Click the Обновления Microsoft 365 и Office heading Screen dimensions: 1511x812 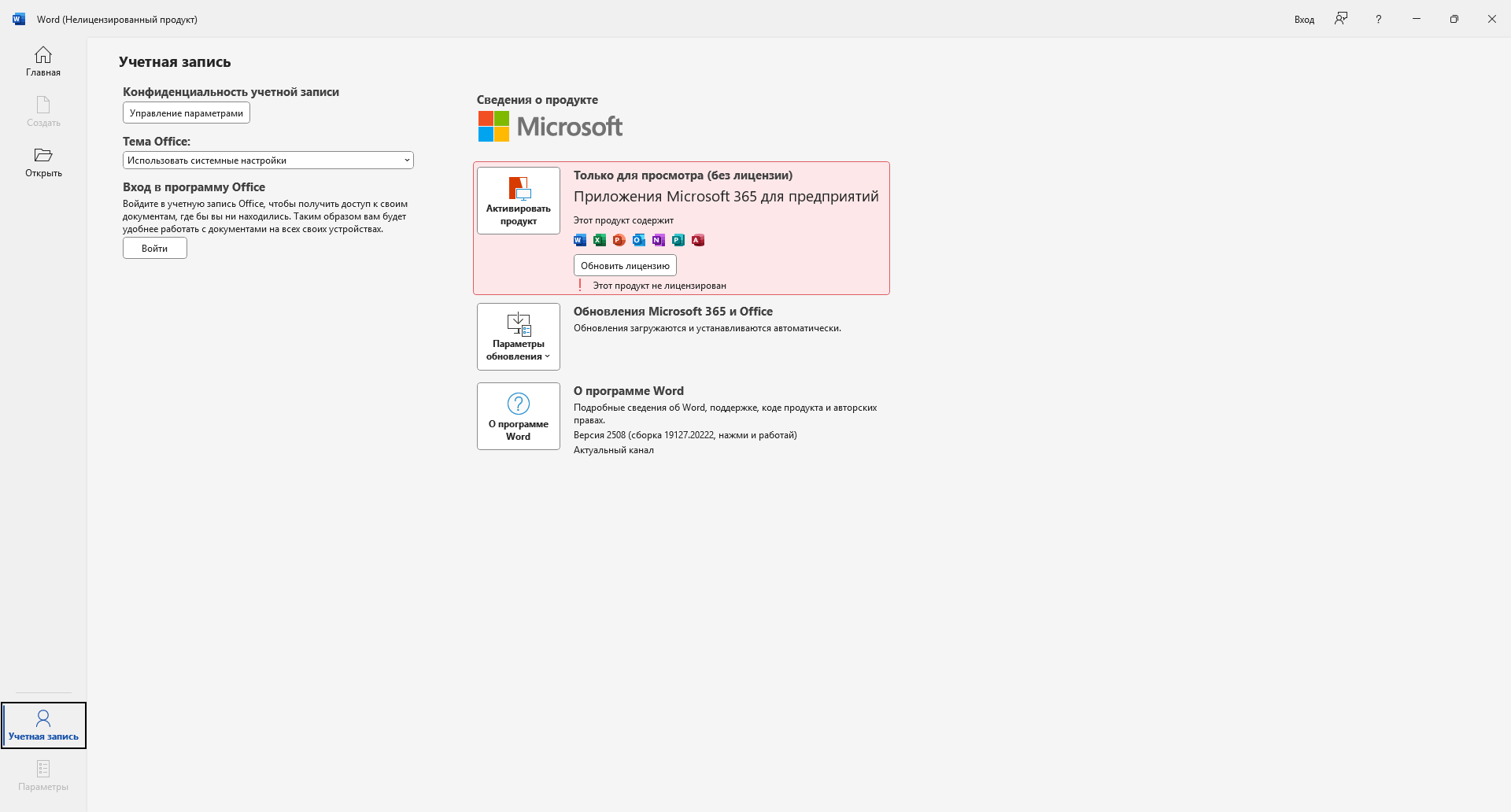point(673,312)
